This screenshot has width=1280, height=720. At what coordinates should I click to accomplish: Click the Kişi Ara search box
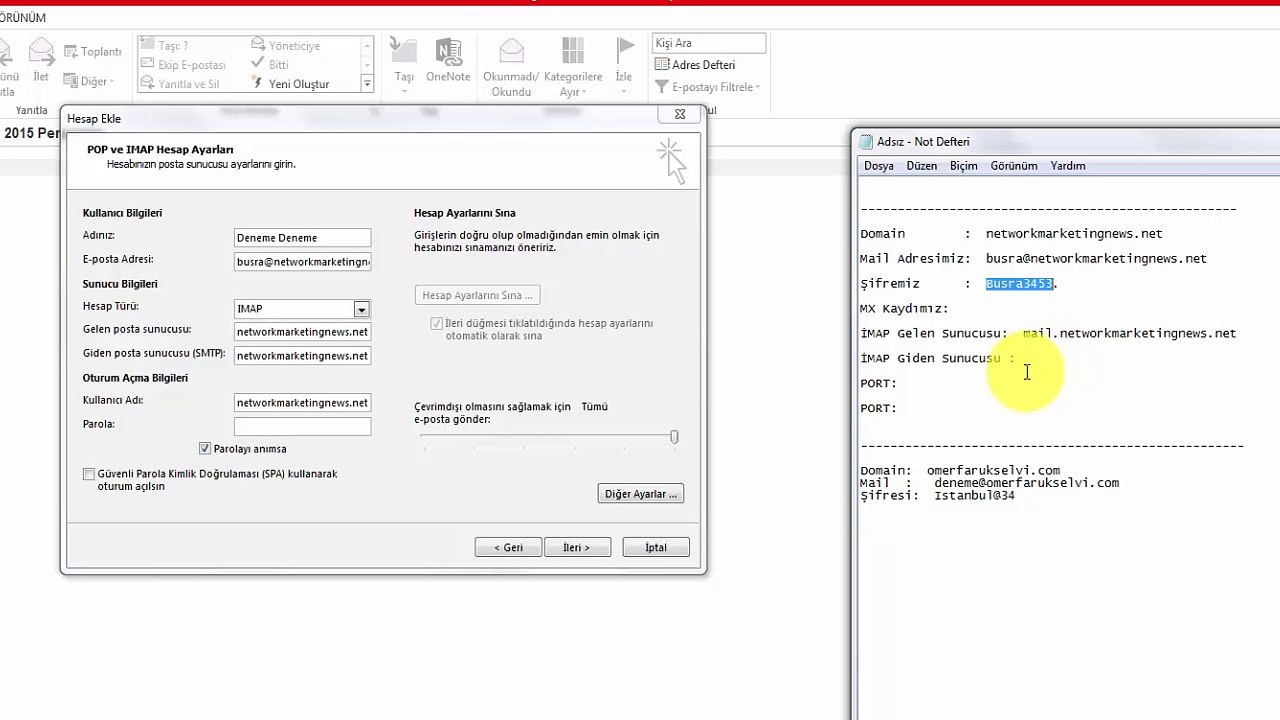tap(709, 43)
